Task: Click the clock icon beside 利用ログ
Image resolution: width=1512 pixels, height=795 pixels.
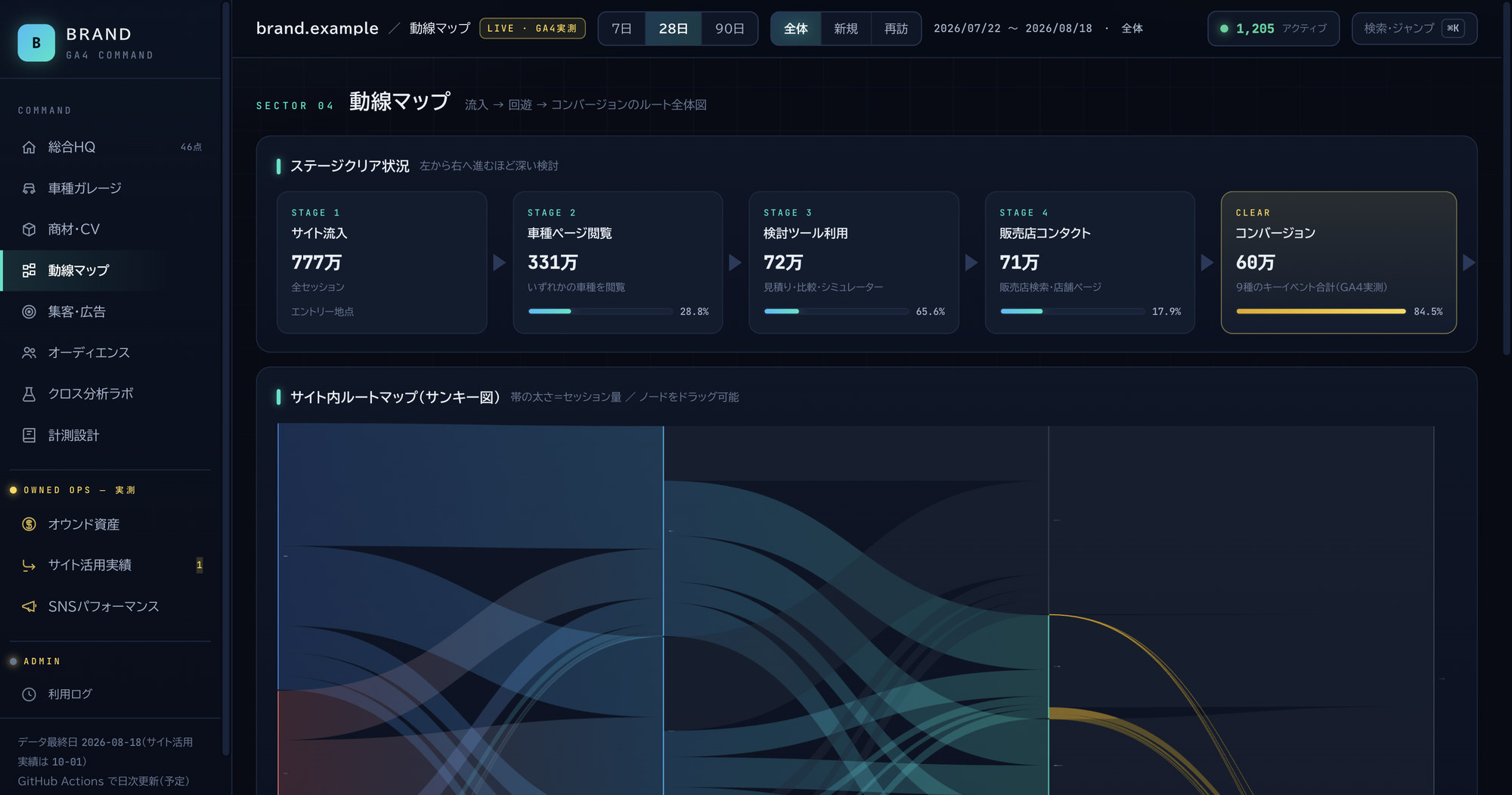Action: [x=29, y=694]
